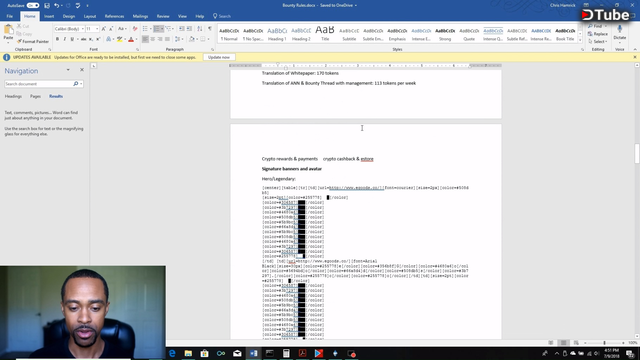The image size is (640, 360).
Task: Apply the Heading 1 style
Action: [x=277, y=34]
